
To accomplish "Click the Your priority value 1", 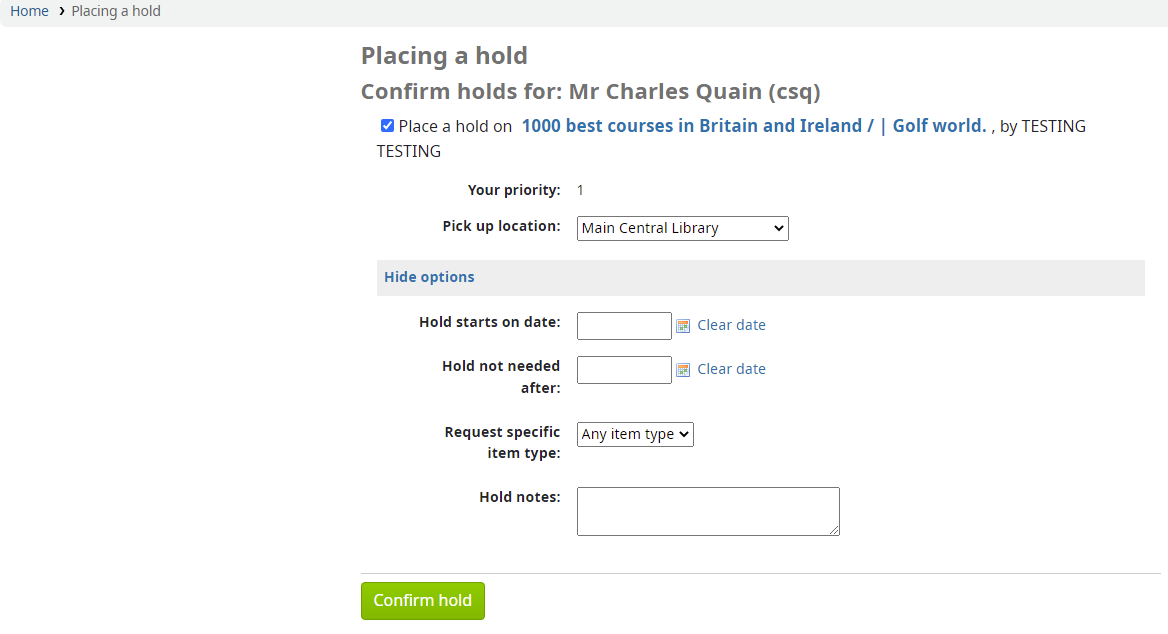I will coord(580,191).
